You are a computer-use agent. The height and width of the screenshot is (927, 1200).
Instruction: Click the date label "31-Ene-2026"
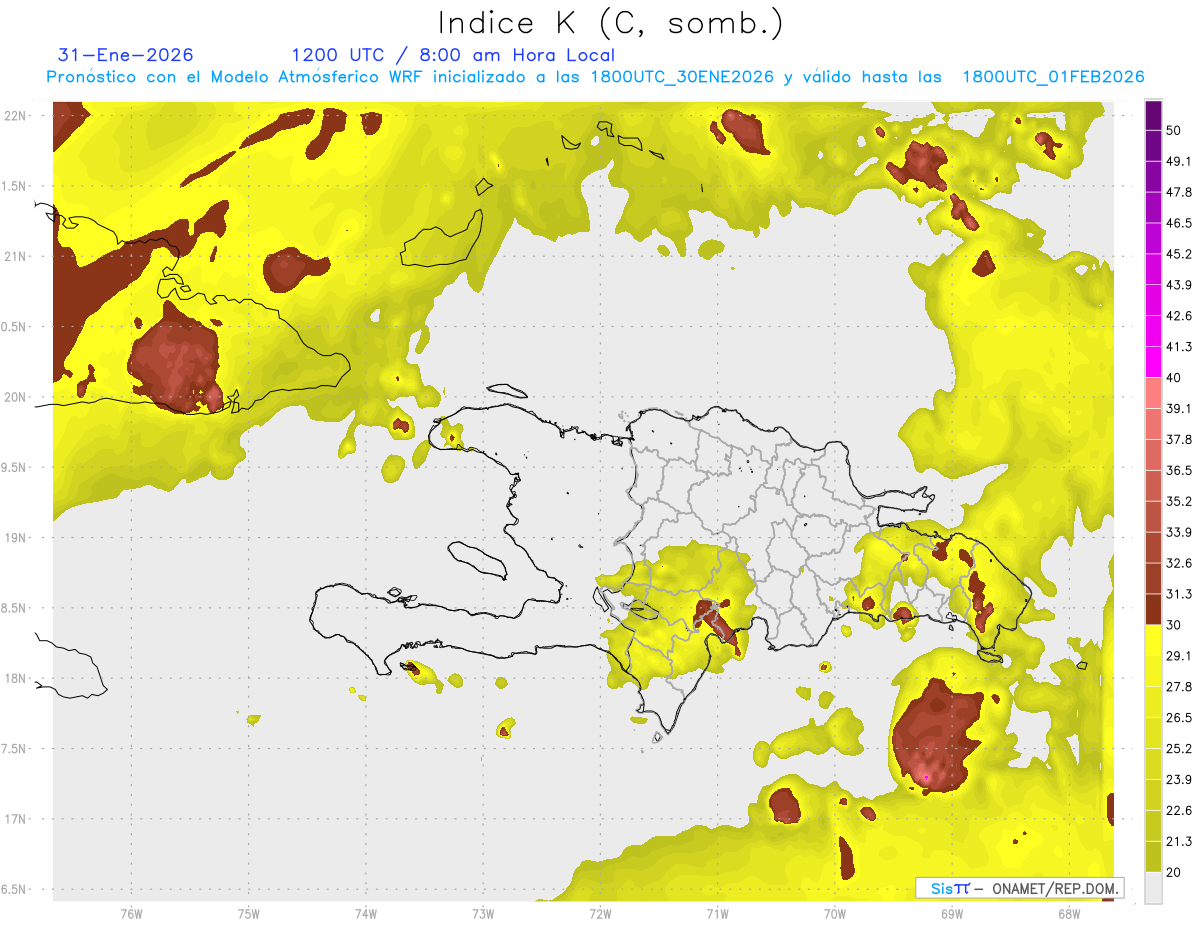(127, 55)
